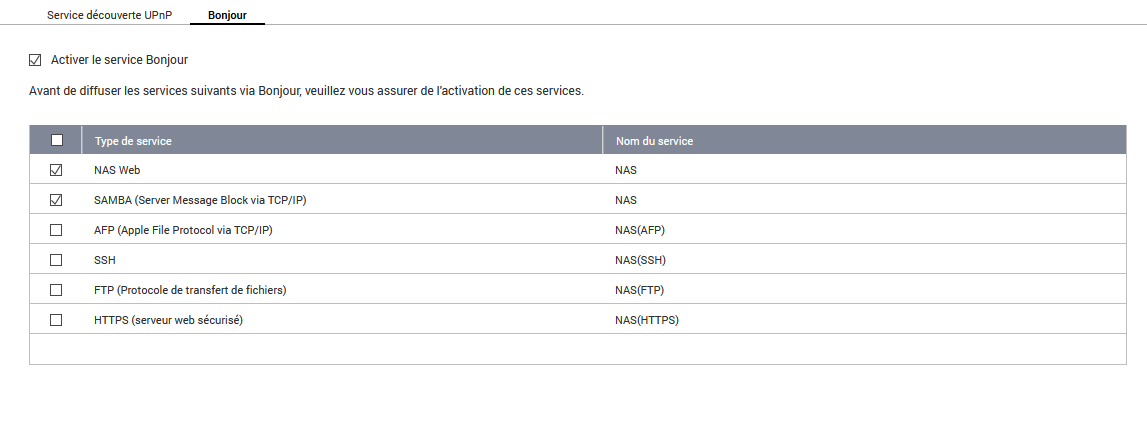
Task: Edit the NAS(AFP) service name field
Action: [640, 230]
